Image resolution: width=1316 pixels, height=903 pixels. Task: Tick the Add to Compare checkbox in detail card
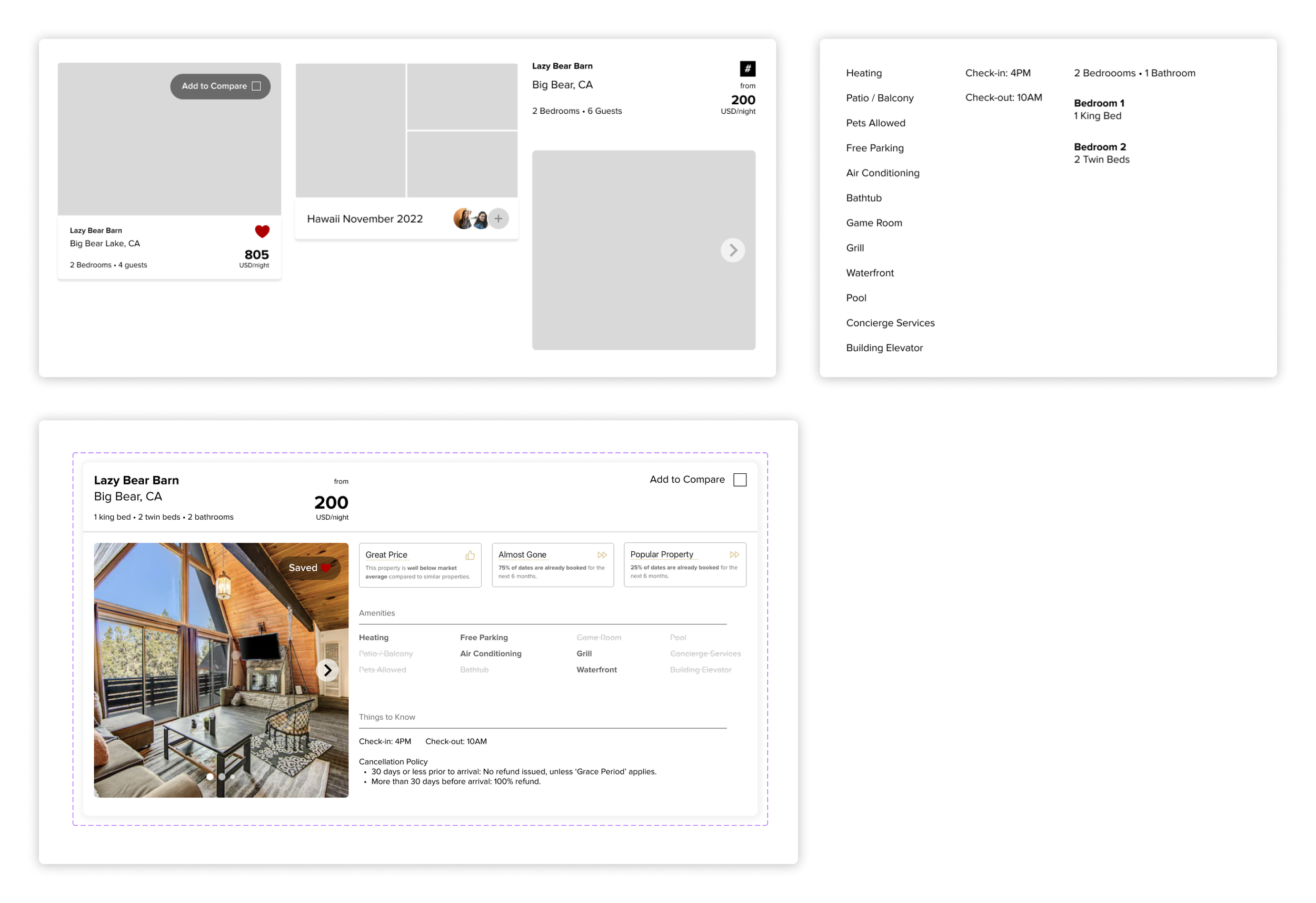(x=740, y=480)
